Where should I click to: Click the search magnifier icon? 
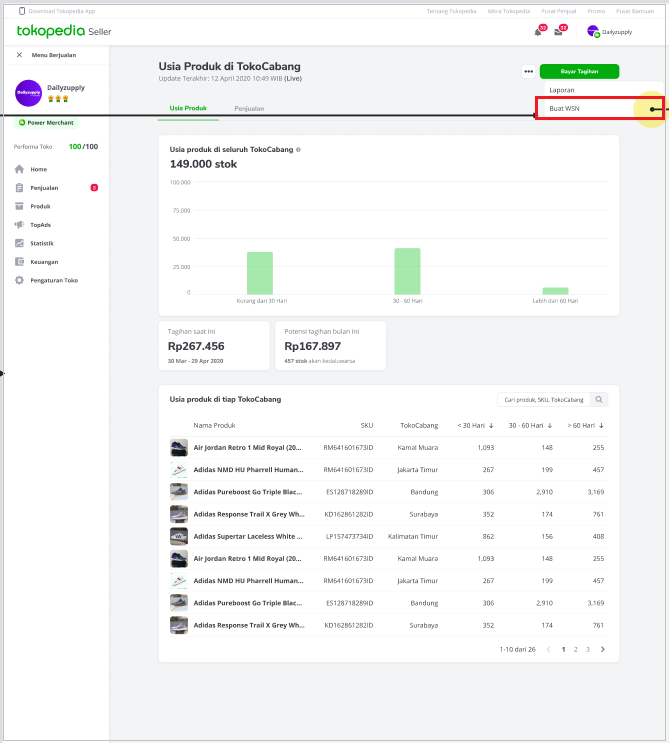point(599,399)
